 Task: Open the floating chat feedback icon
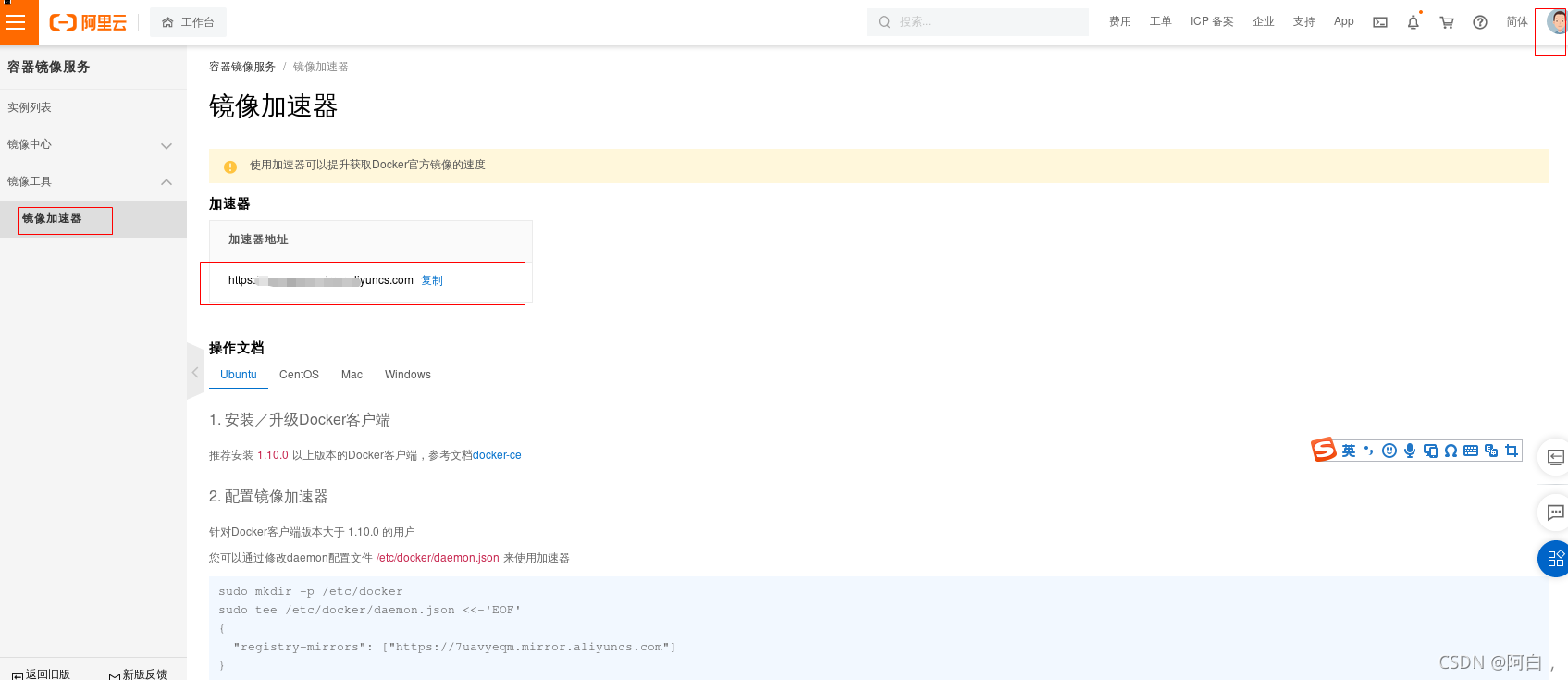1555,513
